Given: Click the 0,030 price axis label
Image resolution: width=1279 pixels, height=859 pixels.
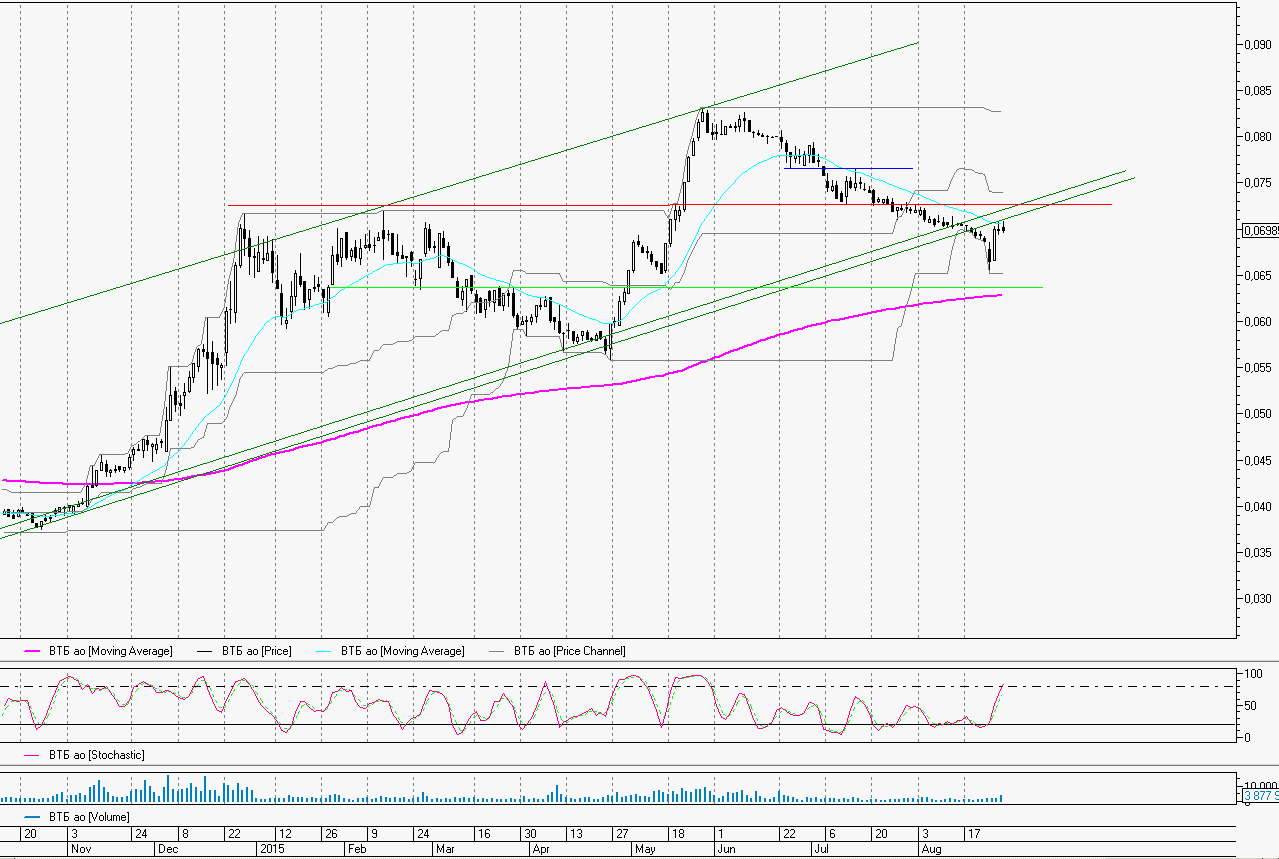Looking at the screenshot, I should [1256, 599].
